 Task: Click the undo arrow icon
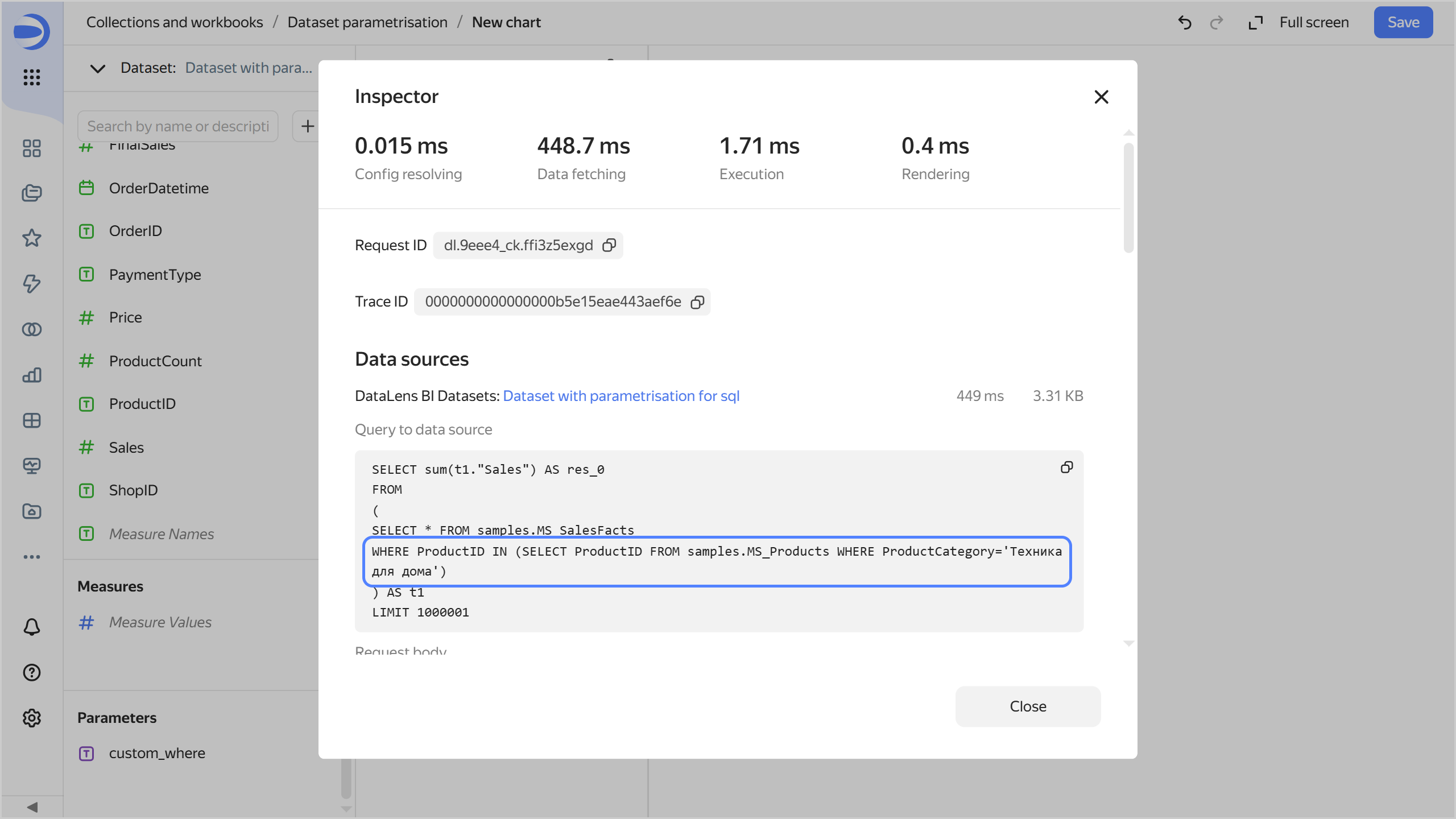(1185, 23)
